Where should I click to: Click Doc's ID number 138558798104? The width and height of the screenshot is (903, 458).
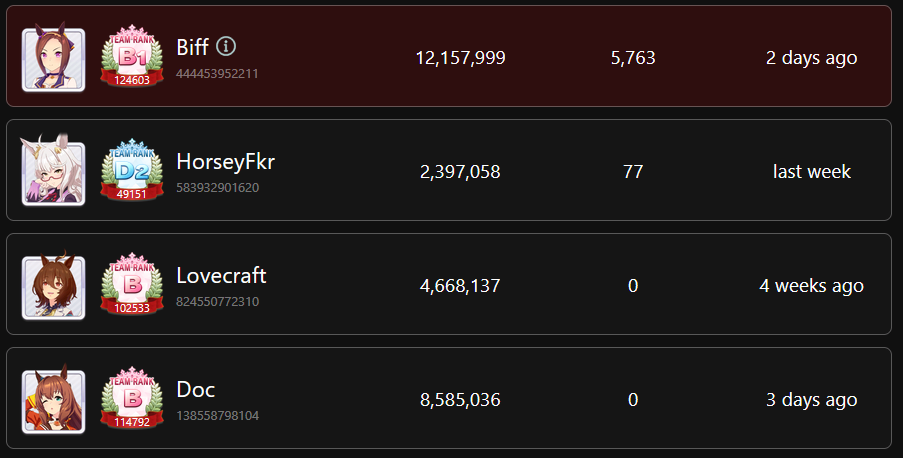pyautogui.click(x=217, y=415)
